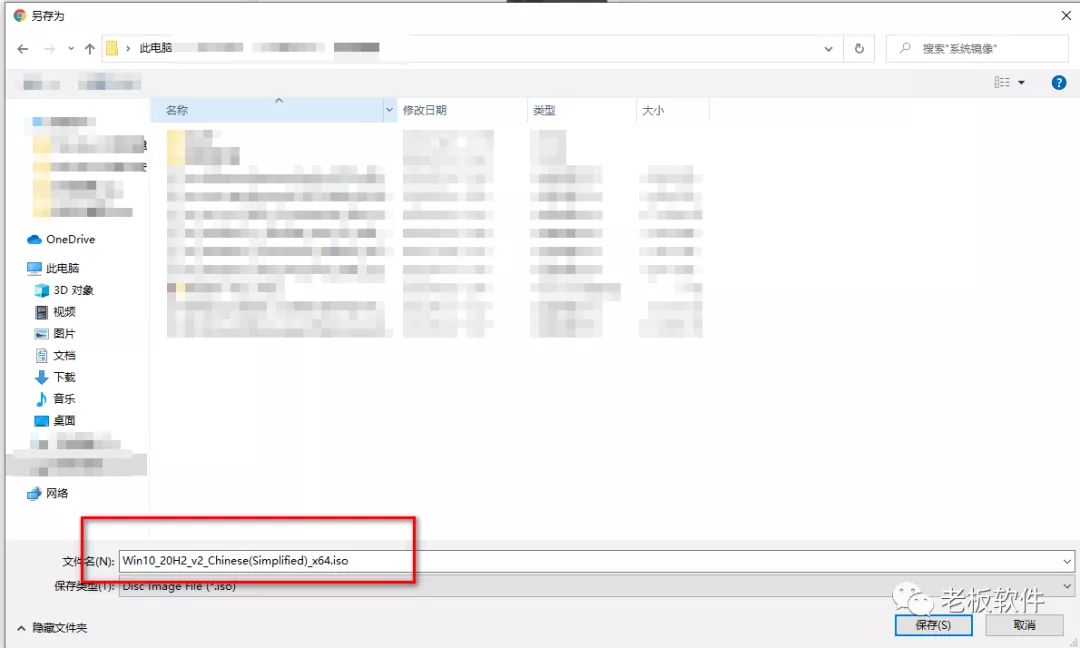Open the Disc Image File type dropdown
Screen dimensions: 1080x648
pos(1066,586)
